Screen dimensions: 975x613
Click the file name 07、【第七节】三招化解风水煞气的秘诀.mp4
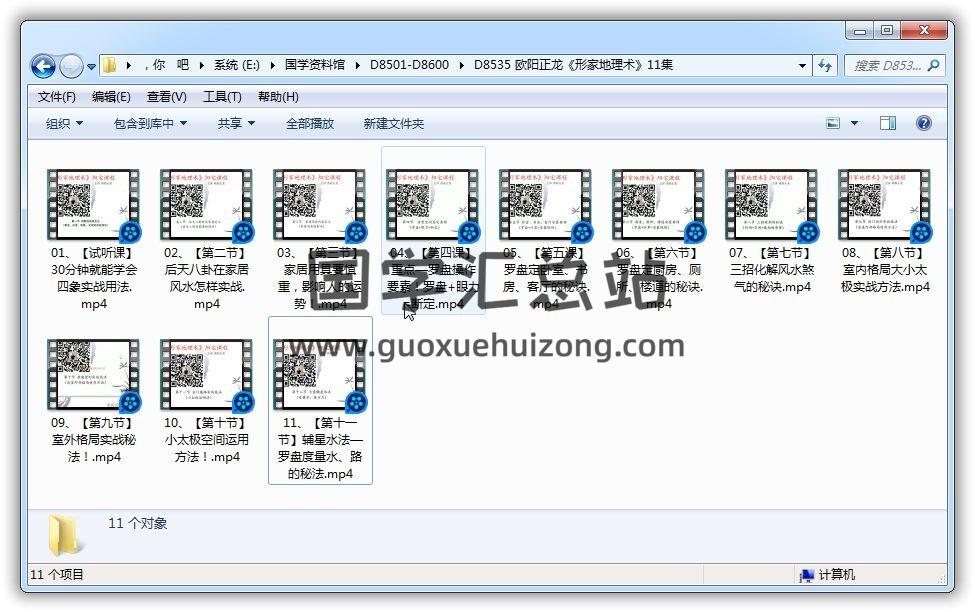coord(772,270)
